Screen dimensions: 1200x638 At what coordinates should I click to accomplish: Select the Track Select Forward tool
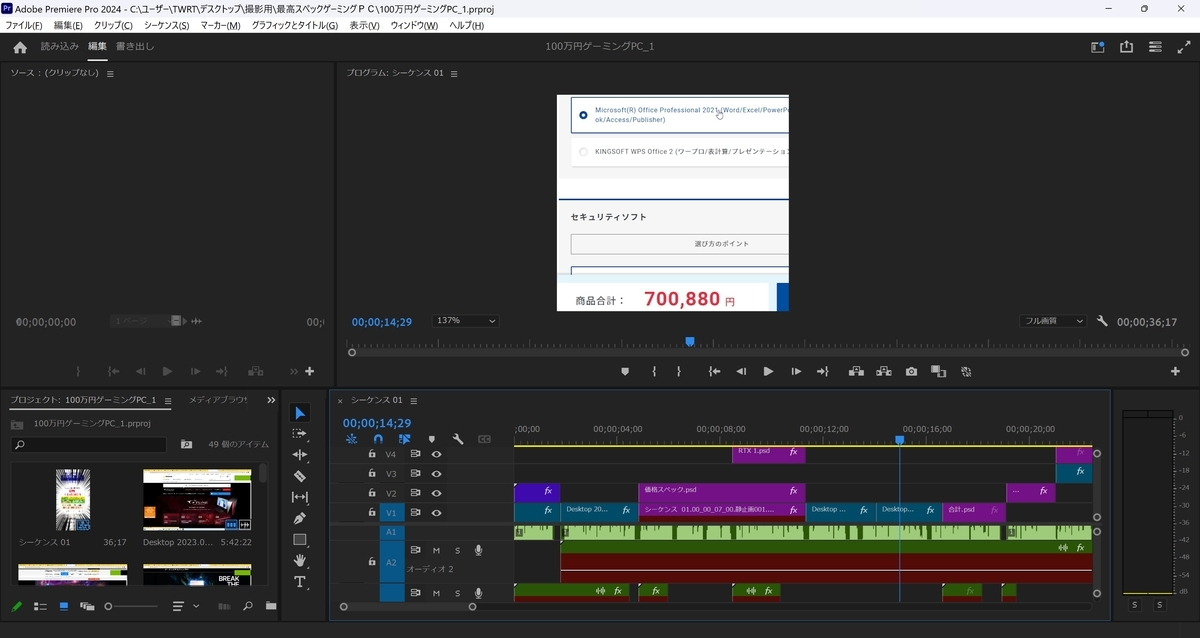pos(300,434)
